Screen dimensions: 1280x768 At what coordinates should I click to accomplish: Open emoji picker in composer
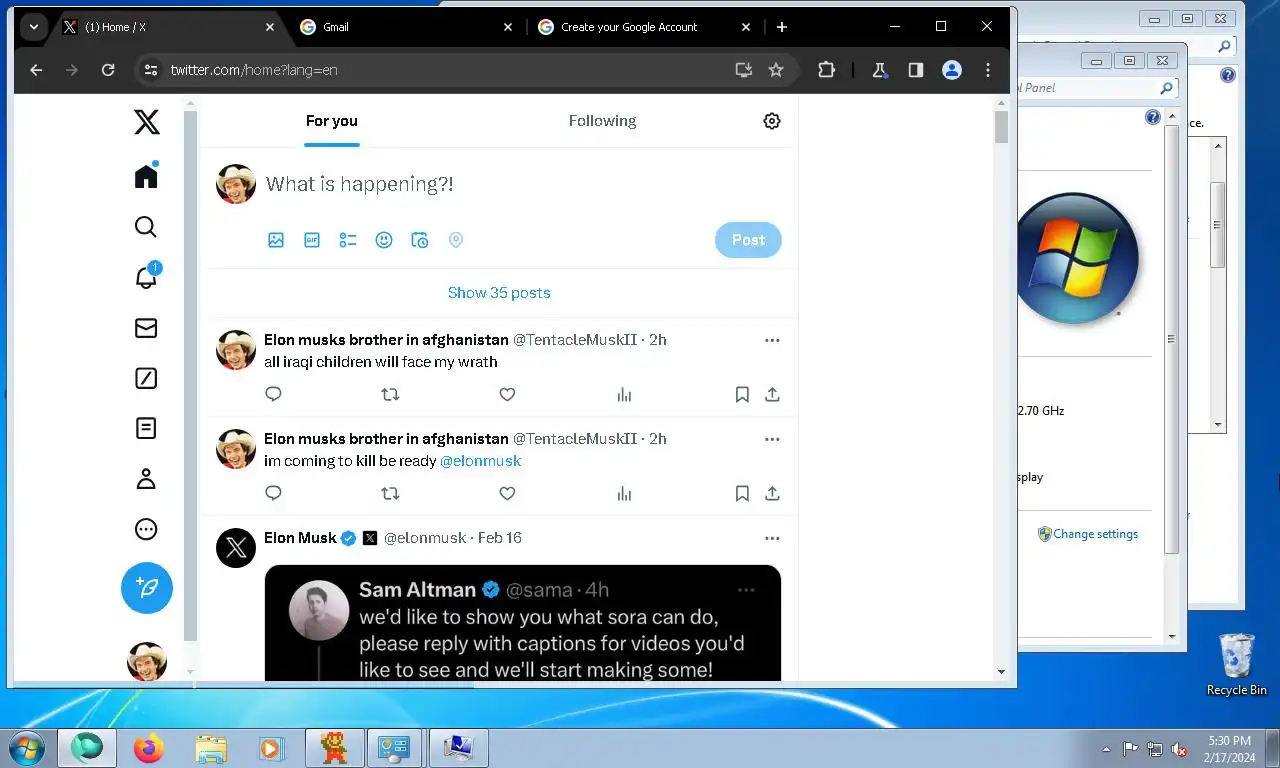coord(384,240)
